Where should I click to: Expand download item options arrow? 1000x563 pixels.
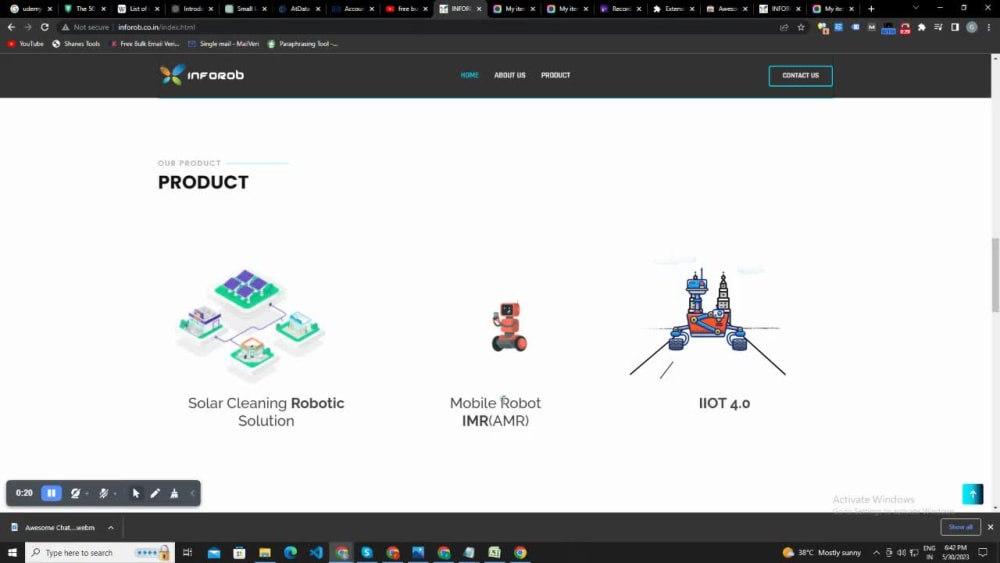point(111,527)
